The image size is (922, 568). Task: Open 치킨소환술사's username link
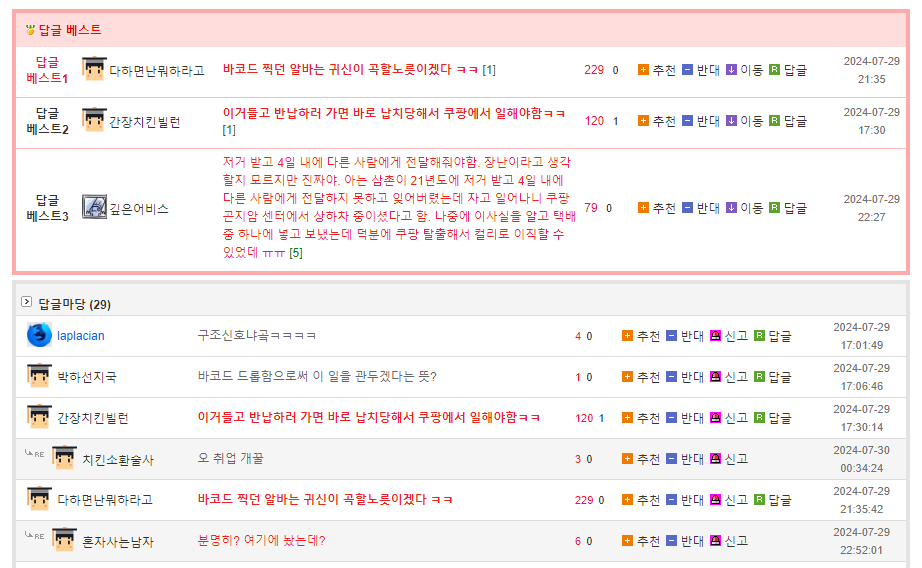coord(118,459)
